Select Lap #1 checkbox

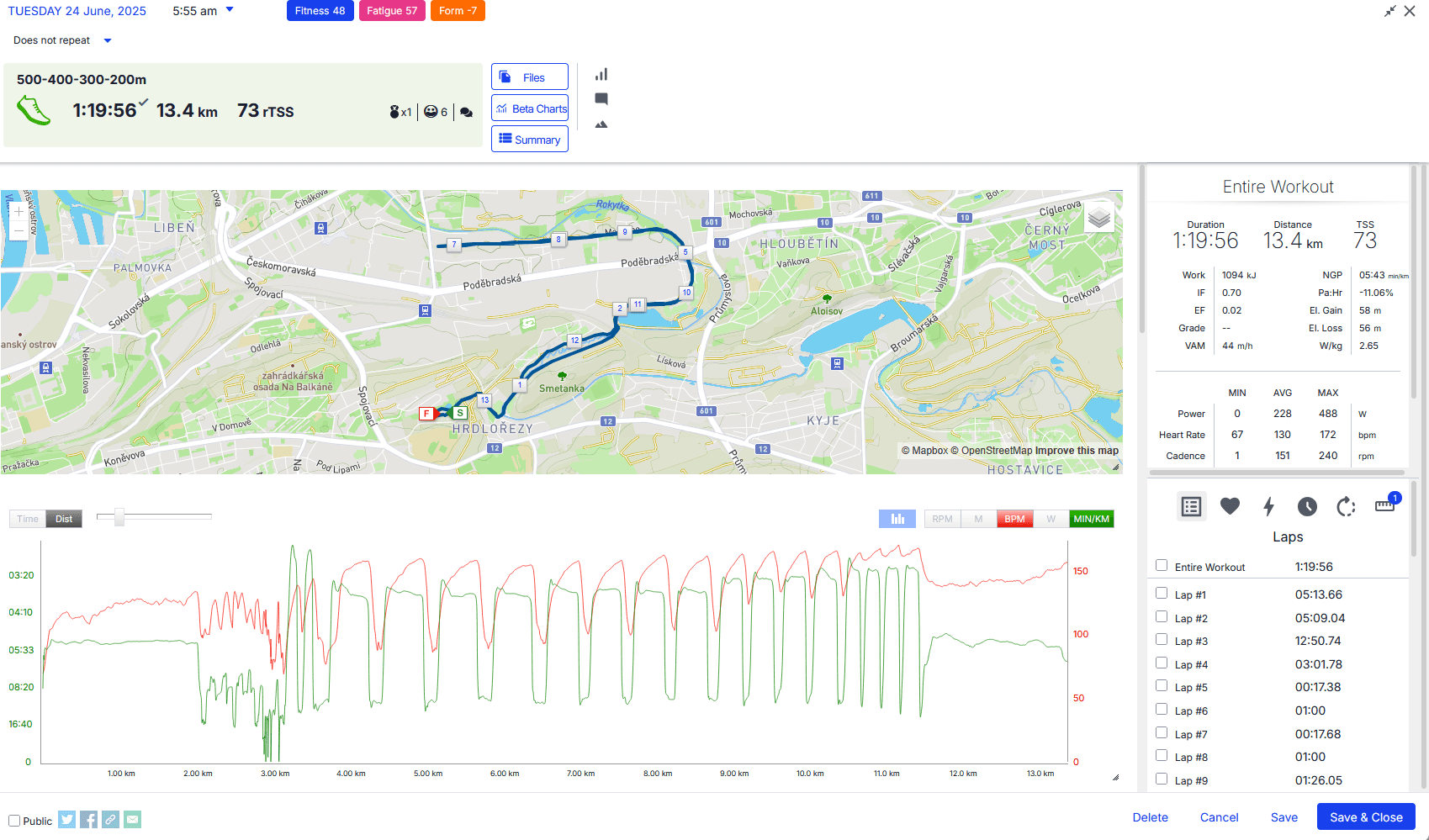point(1162,594)
